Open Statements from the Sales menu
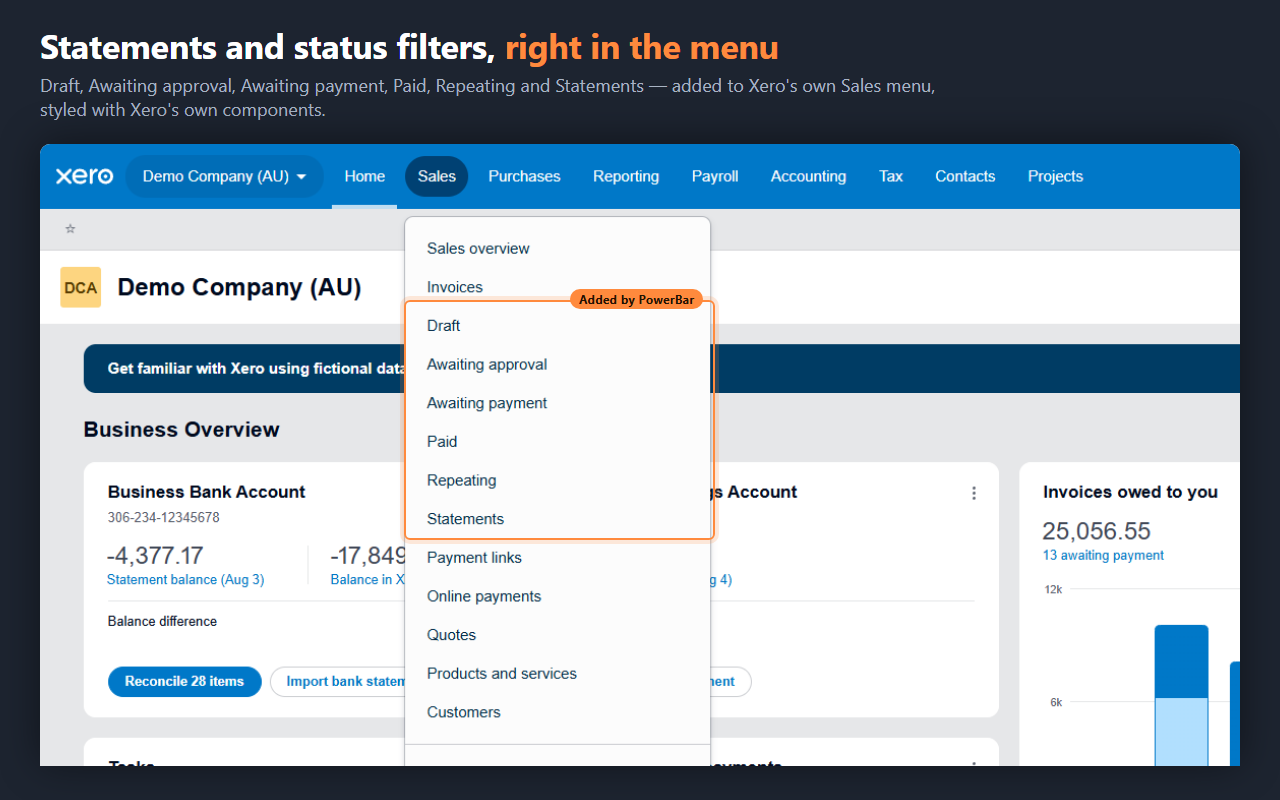1280x800 pixels. [557, 519]
